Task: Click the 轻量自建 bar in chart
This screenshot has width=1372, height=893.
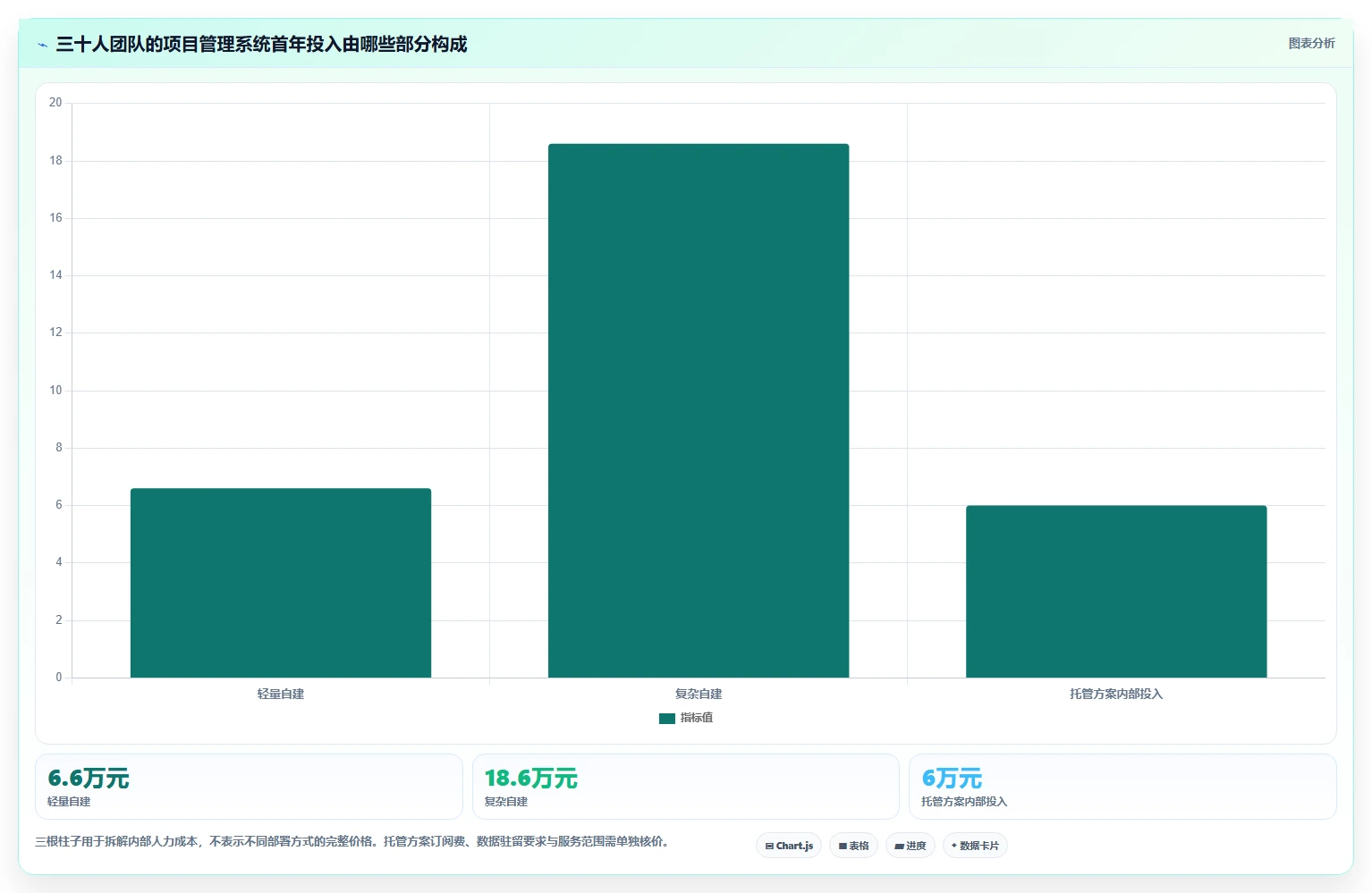Action: [x=281, y=583]
